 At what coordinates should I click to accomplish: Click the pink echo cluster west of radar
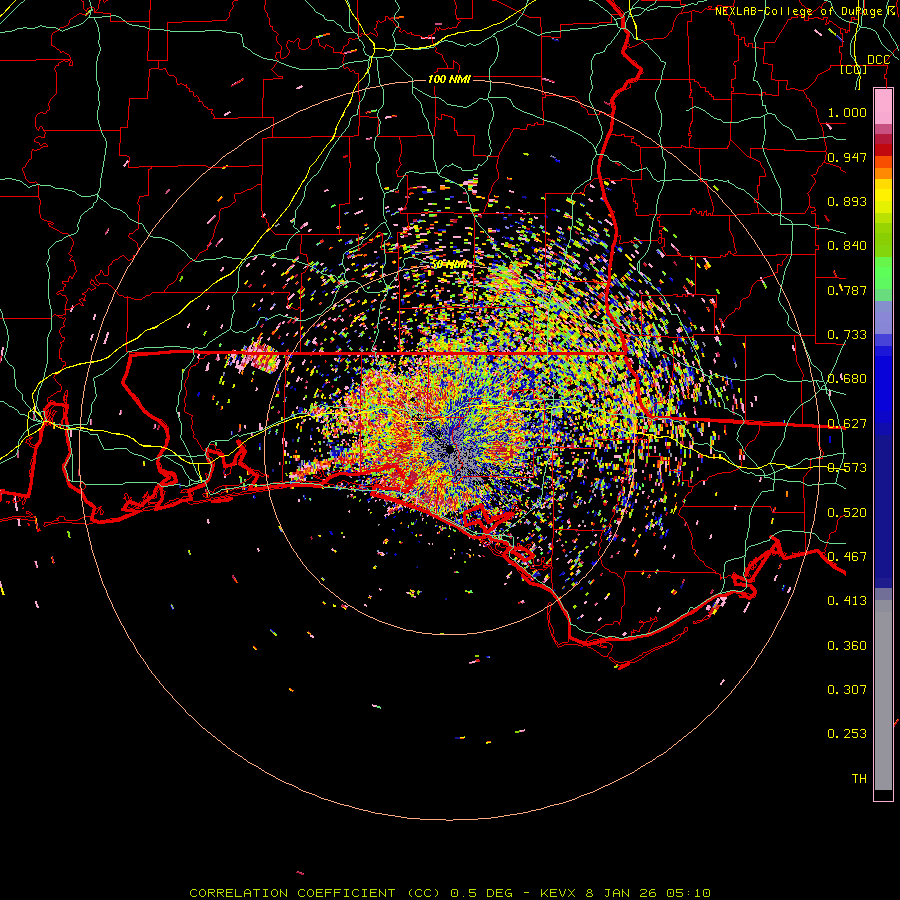pyautogui.click(x=259, y=357)
